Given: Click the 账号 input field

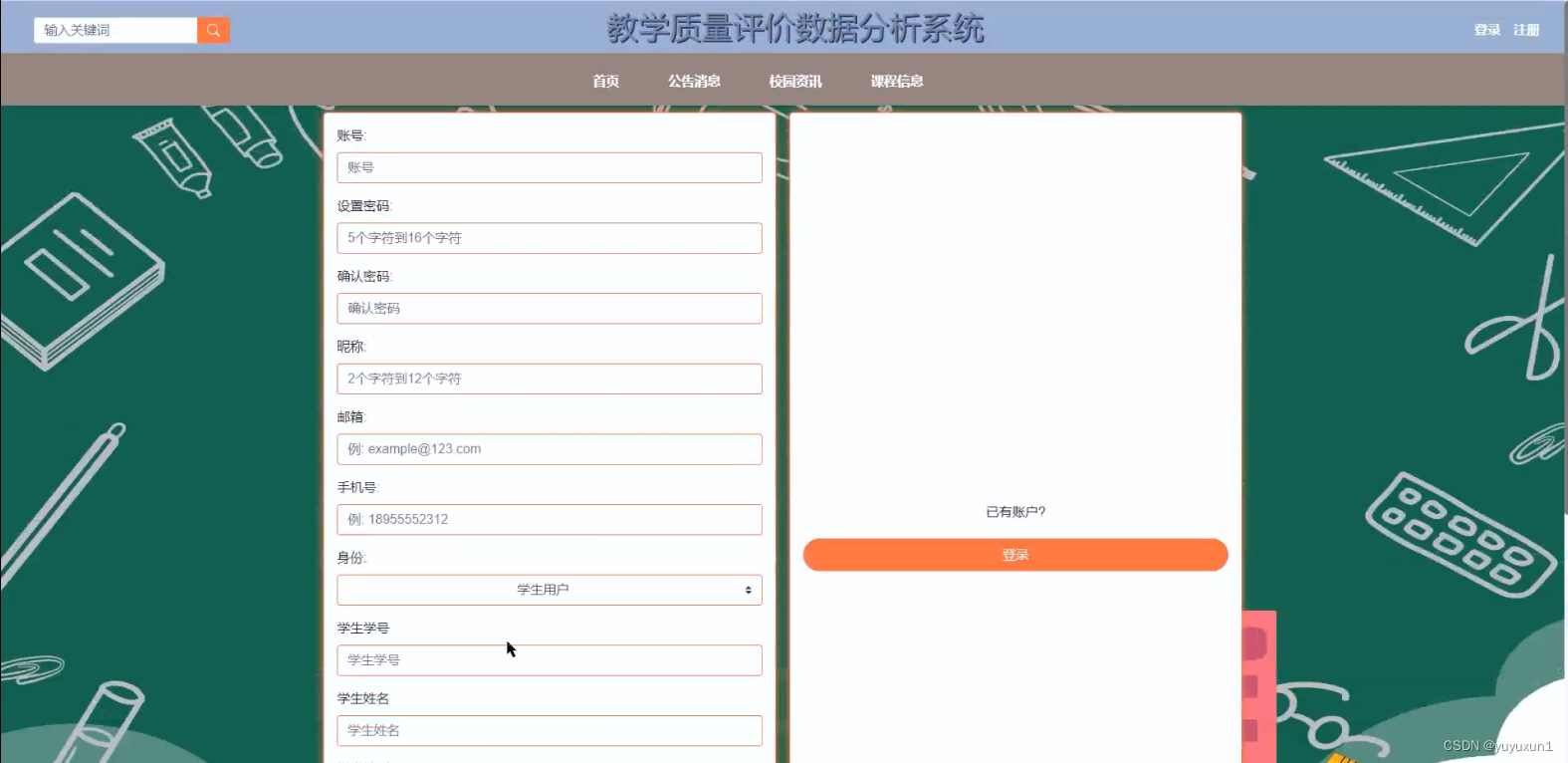Looking at the screenshot, I should 550,167.
